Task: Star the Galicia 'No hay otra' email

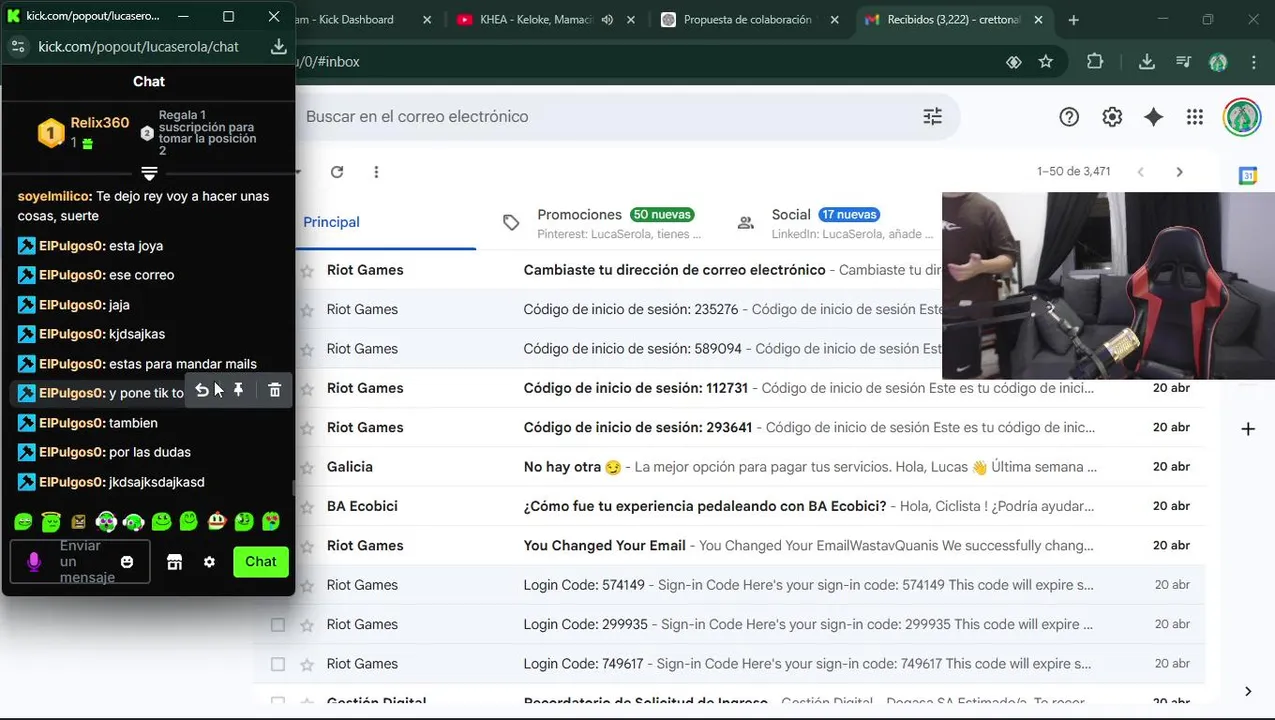Action: 307,467
